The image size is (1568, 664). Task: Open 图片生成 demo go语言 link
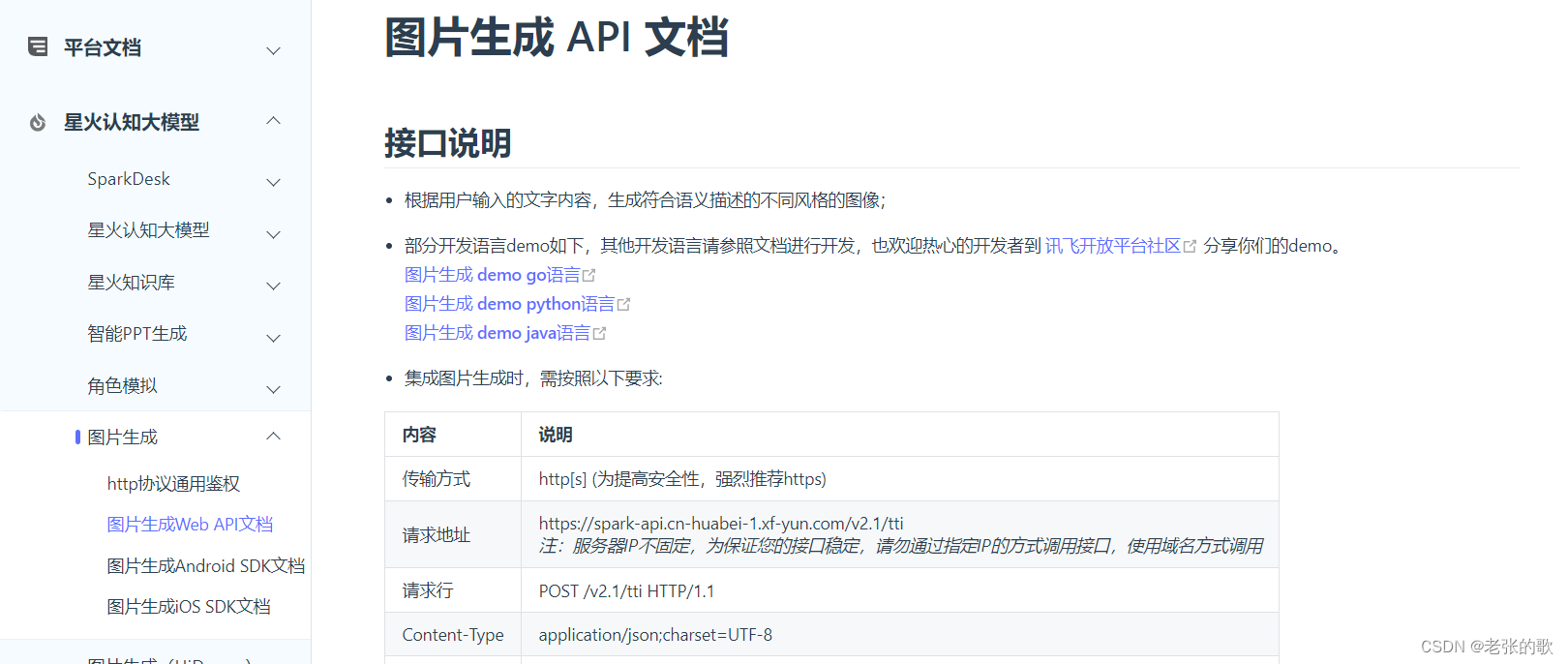pyautogui.click(x=493, y=275)
